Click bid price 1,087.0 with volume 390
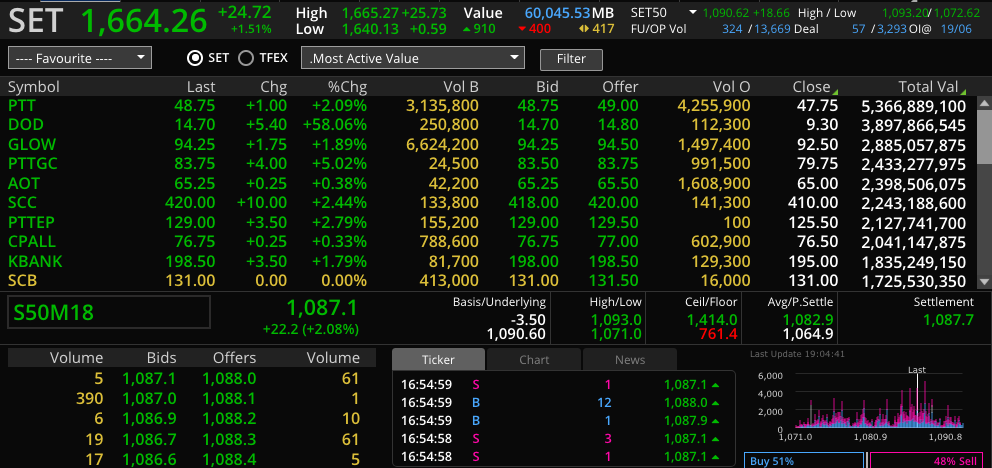This screenshot has width=992, height=468. point(149,399)
